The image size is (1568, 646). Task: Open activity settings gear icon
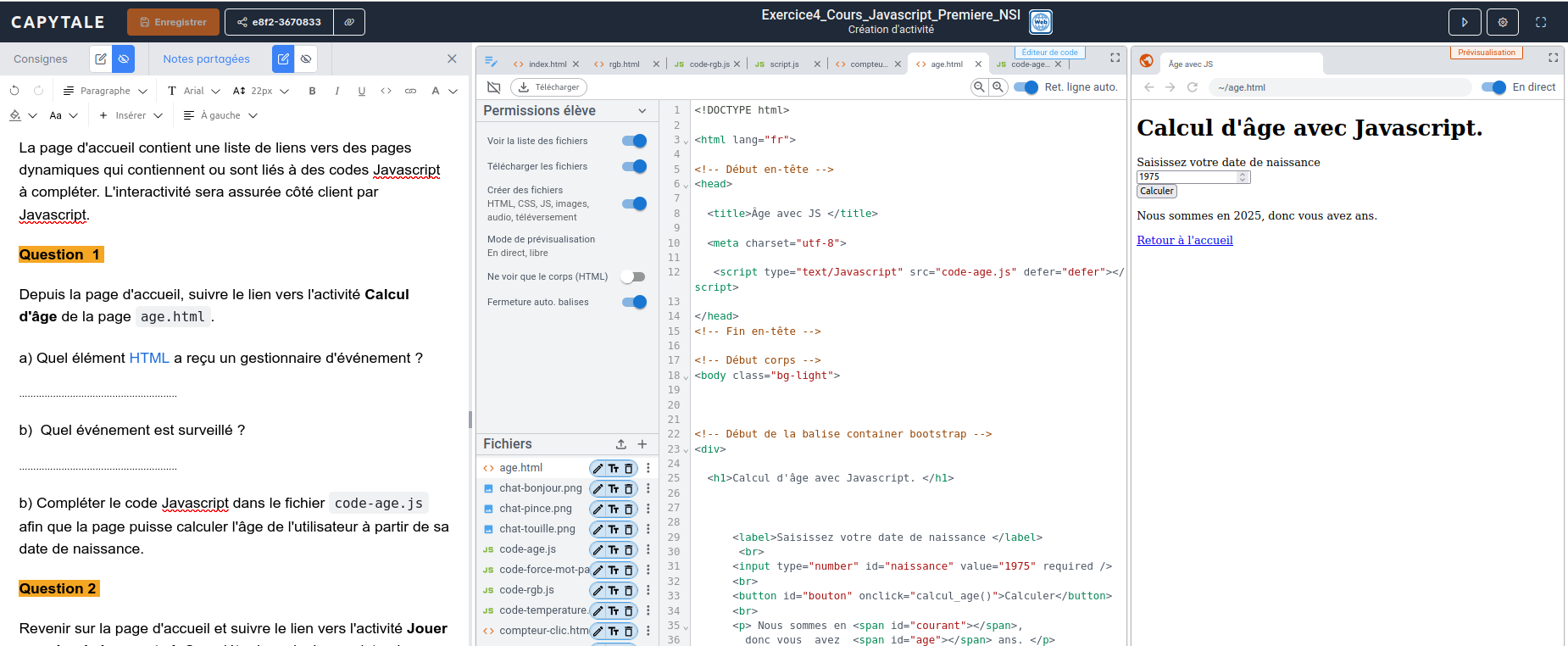tap(1503, 22)
